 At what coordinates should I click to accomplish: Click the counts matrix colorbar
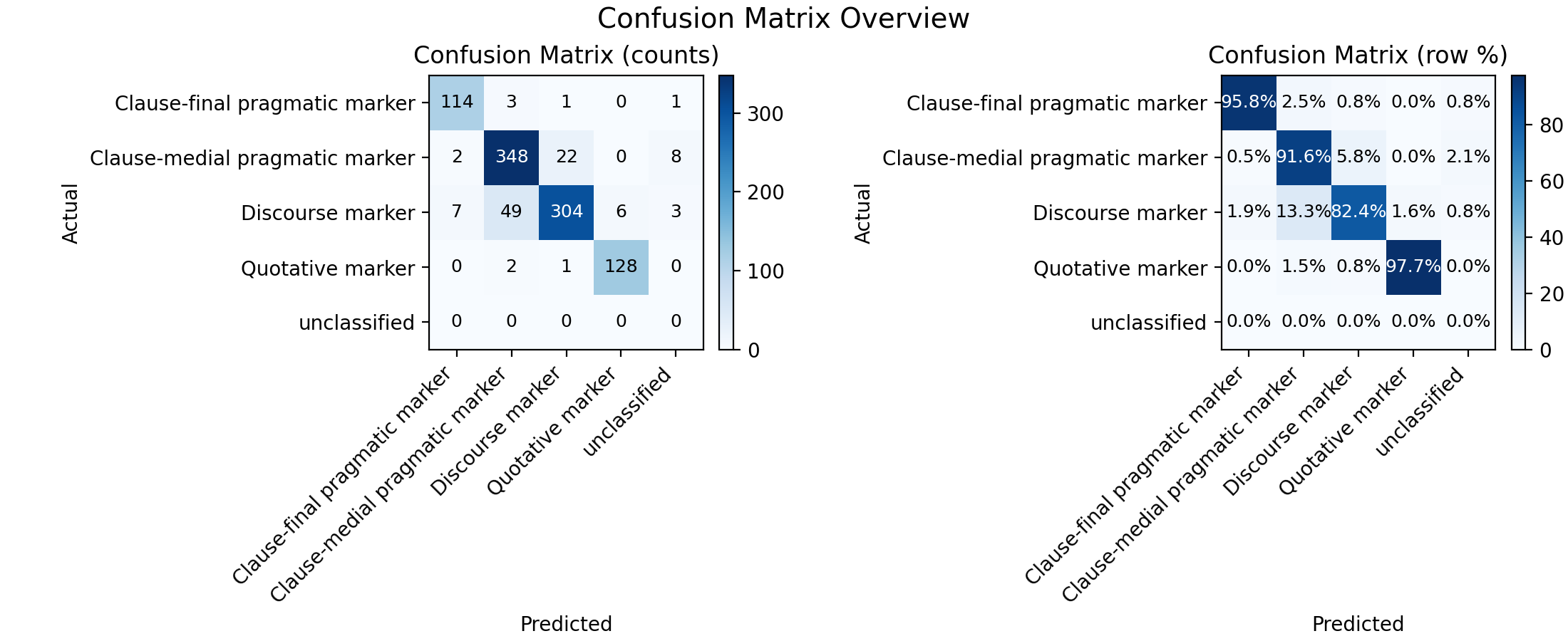coord(726,212)
